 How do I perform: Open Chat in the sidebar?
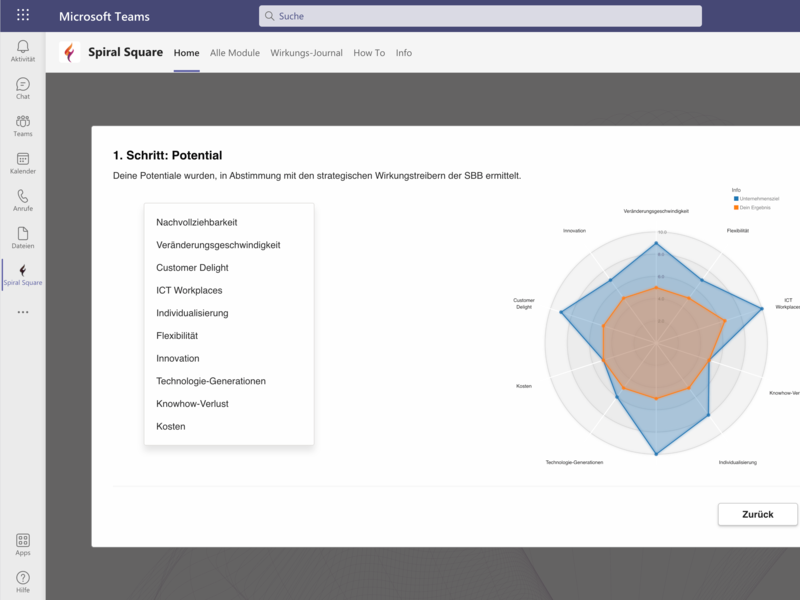click(22, 85)
